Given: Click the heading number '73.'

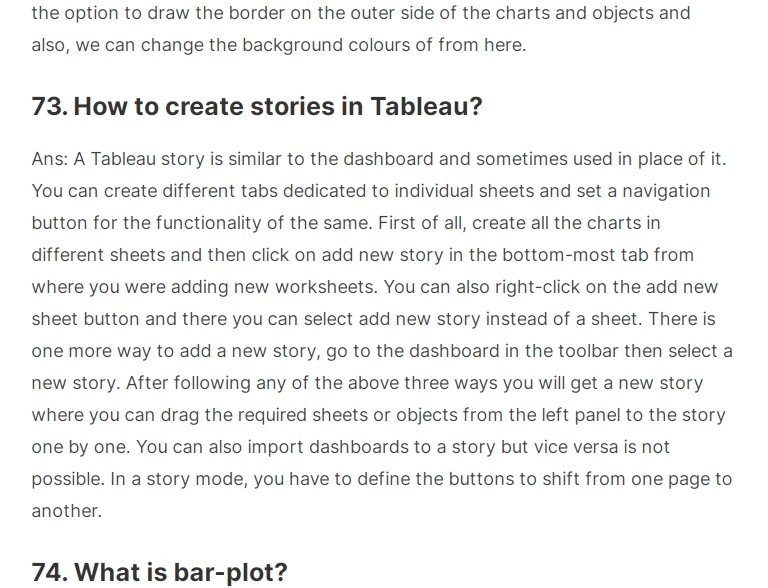Looking at the screenshot, I should click(x=50, y=106).
